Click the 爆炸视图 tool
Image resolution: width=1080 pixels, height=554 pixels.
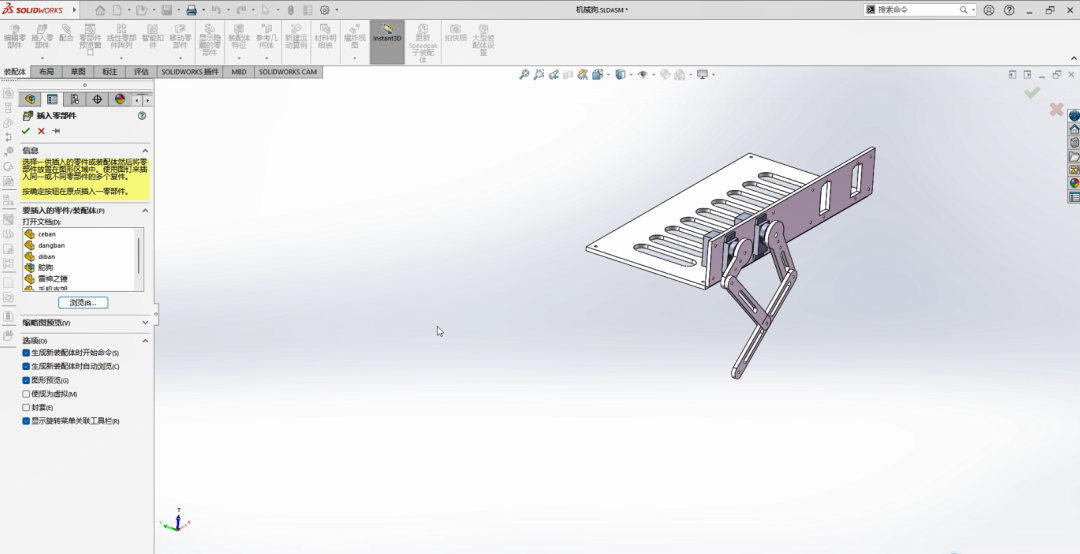tap(355, 37)
